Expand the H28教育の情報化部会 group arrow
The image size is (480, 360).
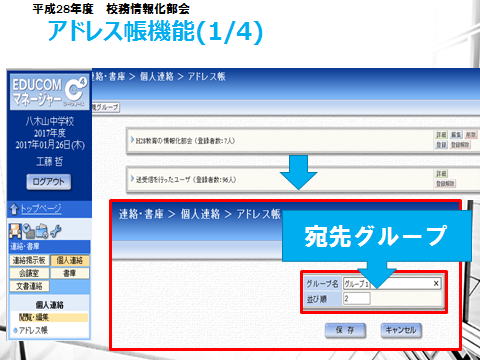132,140
